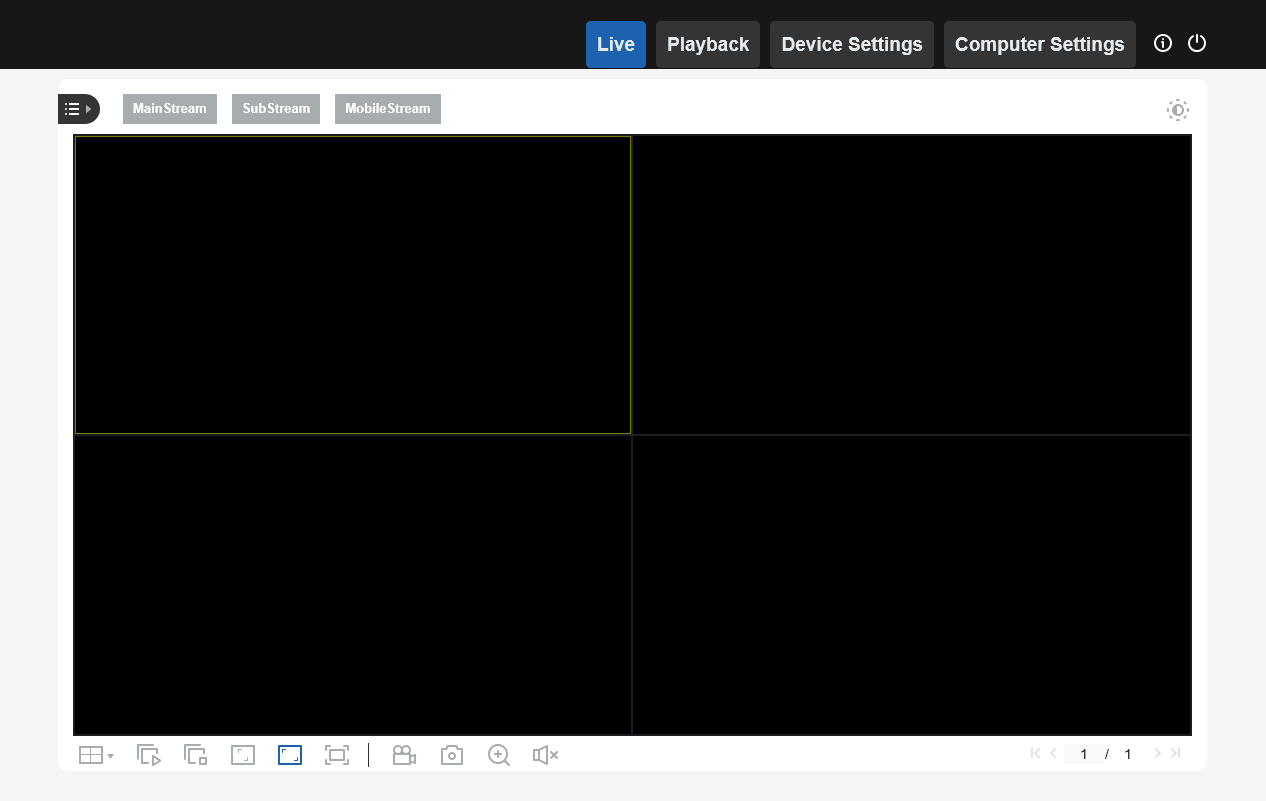The width and height of the screenshot is (1266, 801).
Task: Select MobileStream for all channels
Action: pos(388,109)
